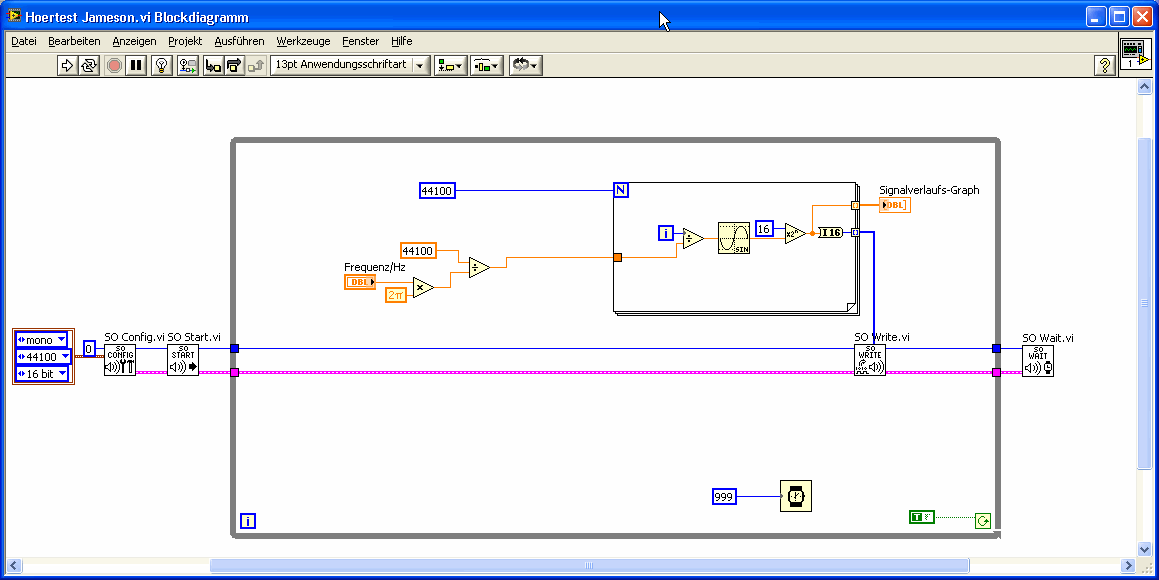Open the align objects toolbar button
Image resolution: width=1159 pixels, height=580 pixels.
point(451,65)
